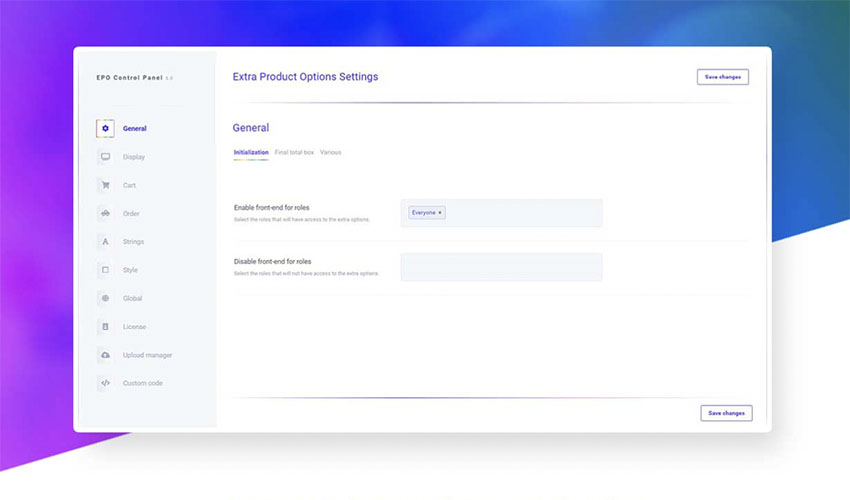Image resolution: width=850 pixels, height=500 pixels.
Task: Remove the Everyone role tag
Action: 440,213
